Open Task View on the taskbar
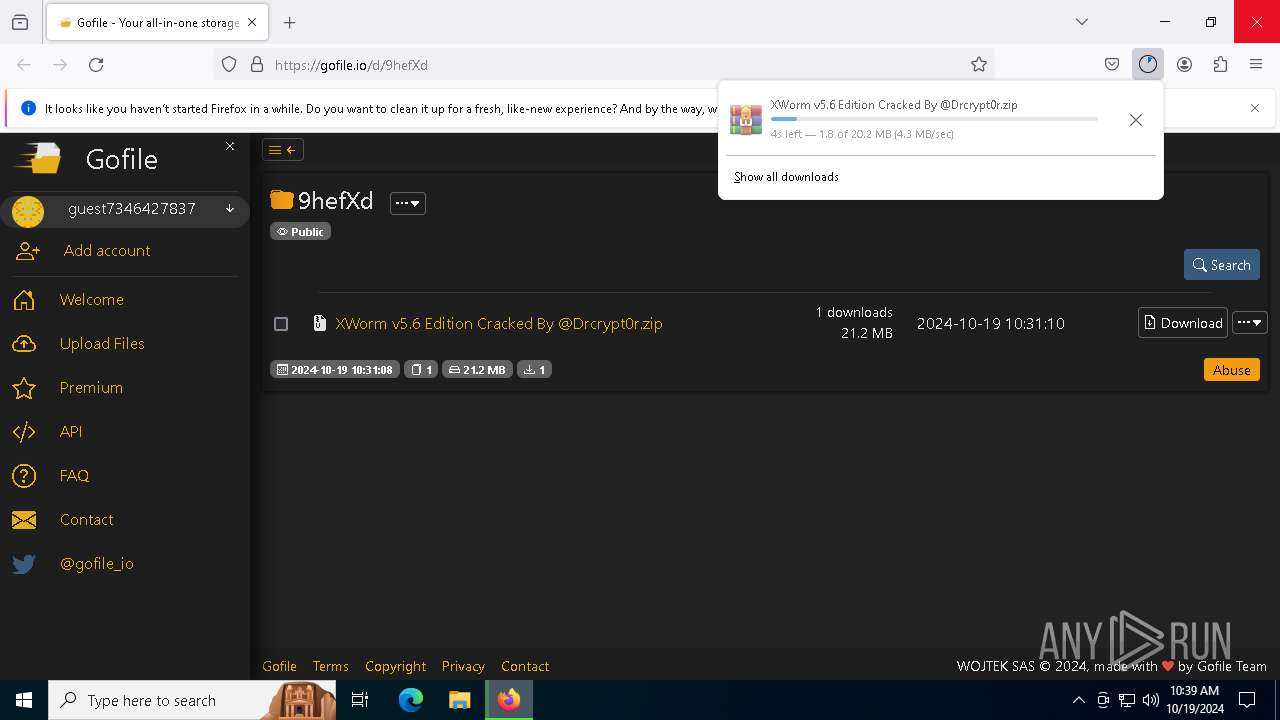The height and width of the screenshot is (720, 1280). pos(360,700)
